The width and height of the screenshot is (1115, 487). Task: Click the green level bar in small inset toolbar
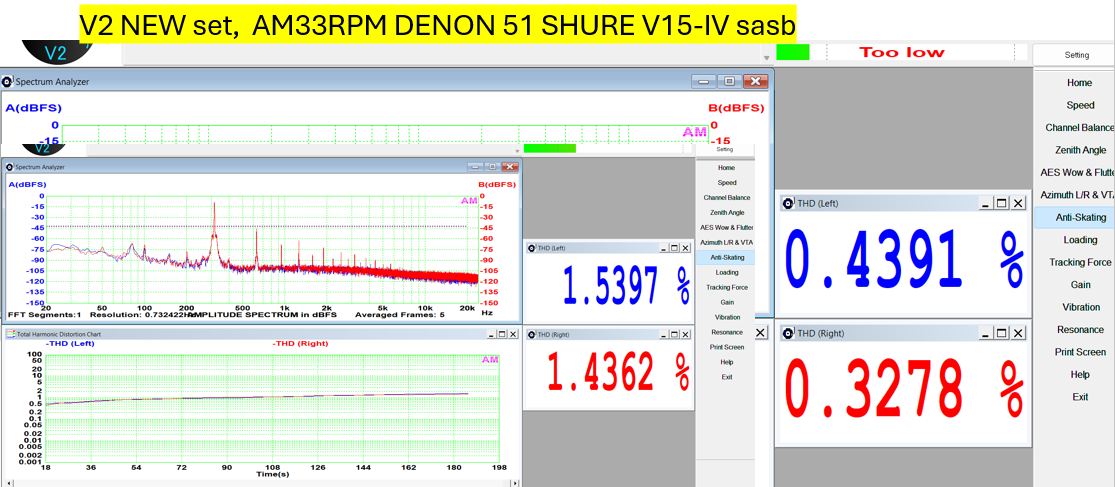point(550,149)
